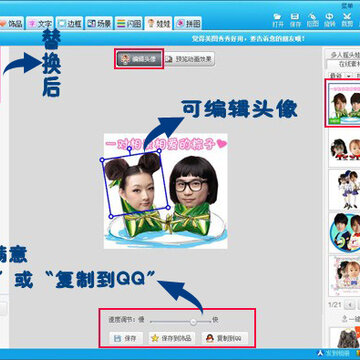
Task: Click the man's head with glasses
Action: pyautogui.click(x=193, y=181)
